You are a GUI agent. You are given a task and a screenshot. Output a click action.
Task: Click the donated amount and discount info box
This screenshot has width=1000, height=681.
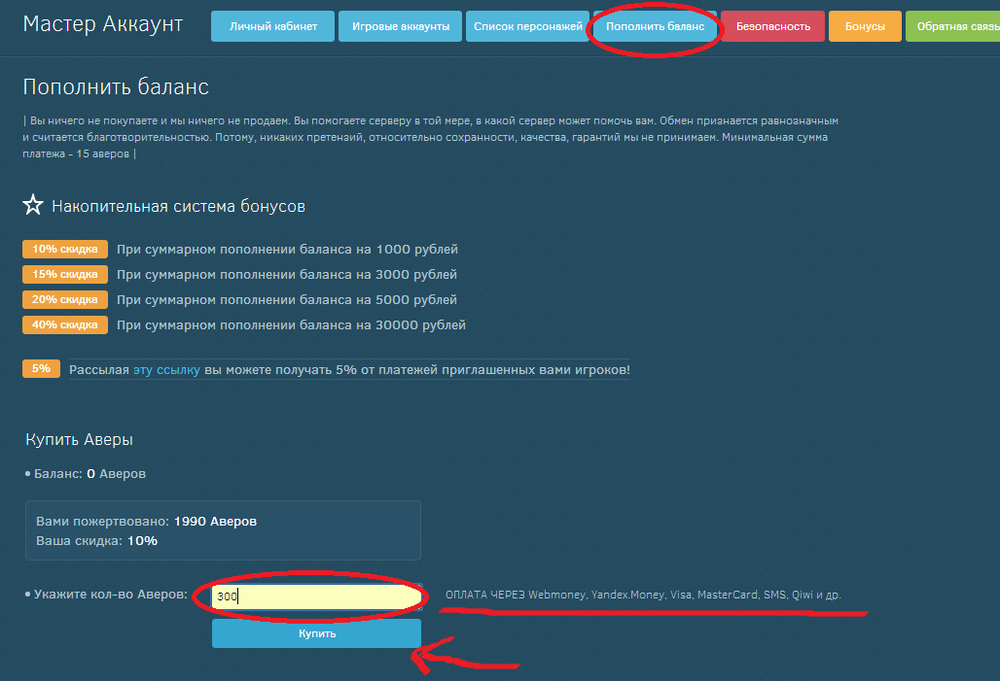pos(223,531)
